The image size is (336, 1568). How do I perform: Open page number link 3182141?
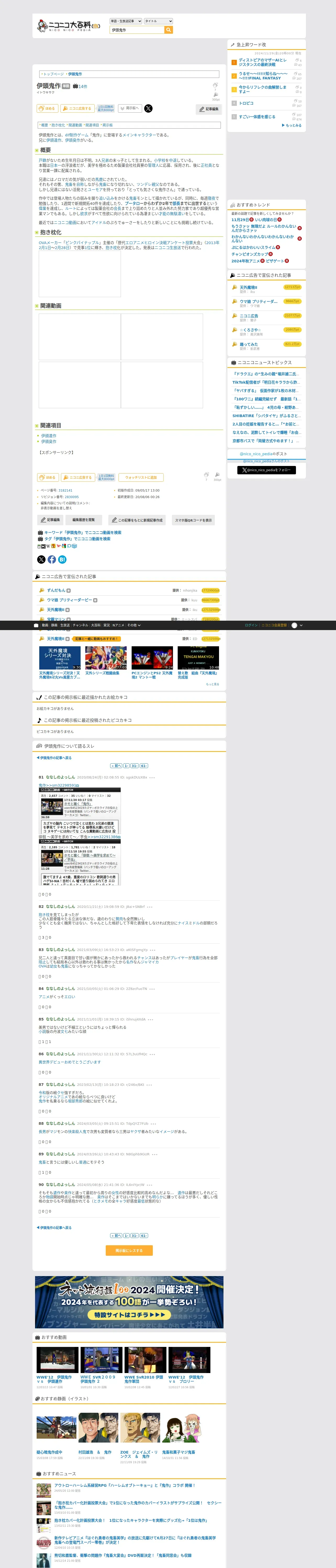coord(65,490)
